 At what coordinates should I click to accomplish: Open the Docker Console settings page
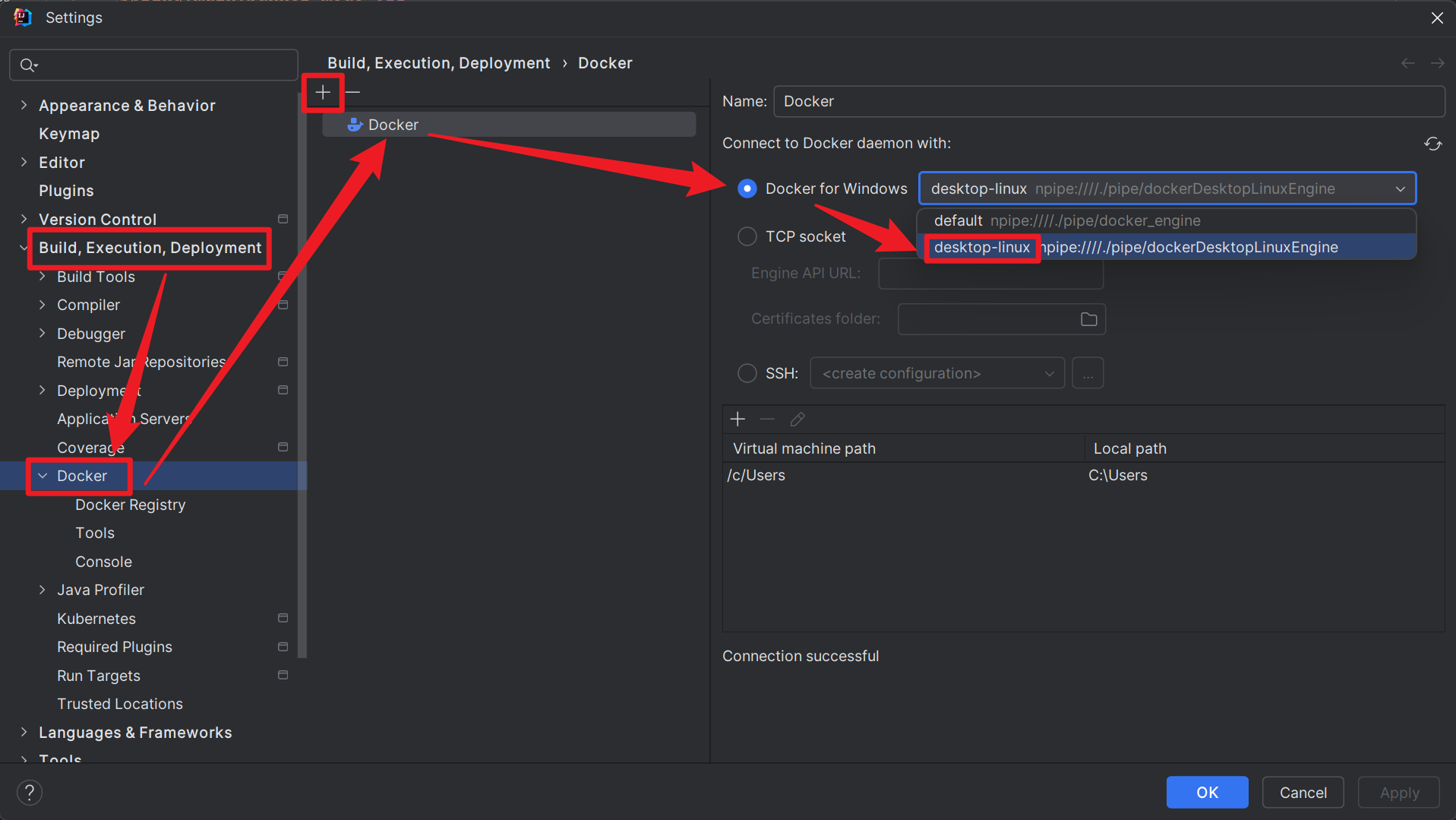point(103,562)
